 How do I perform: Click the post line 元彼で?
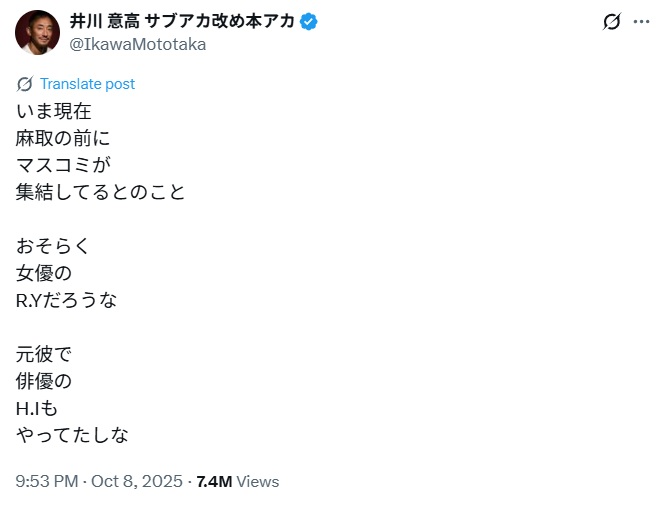point(44,354)
